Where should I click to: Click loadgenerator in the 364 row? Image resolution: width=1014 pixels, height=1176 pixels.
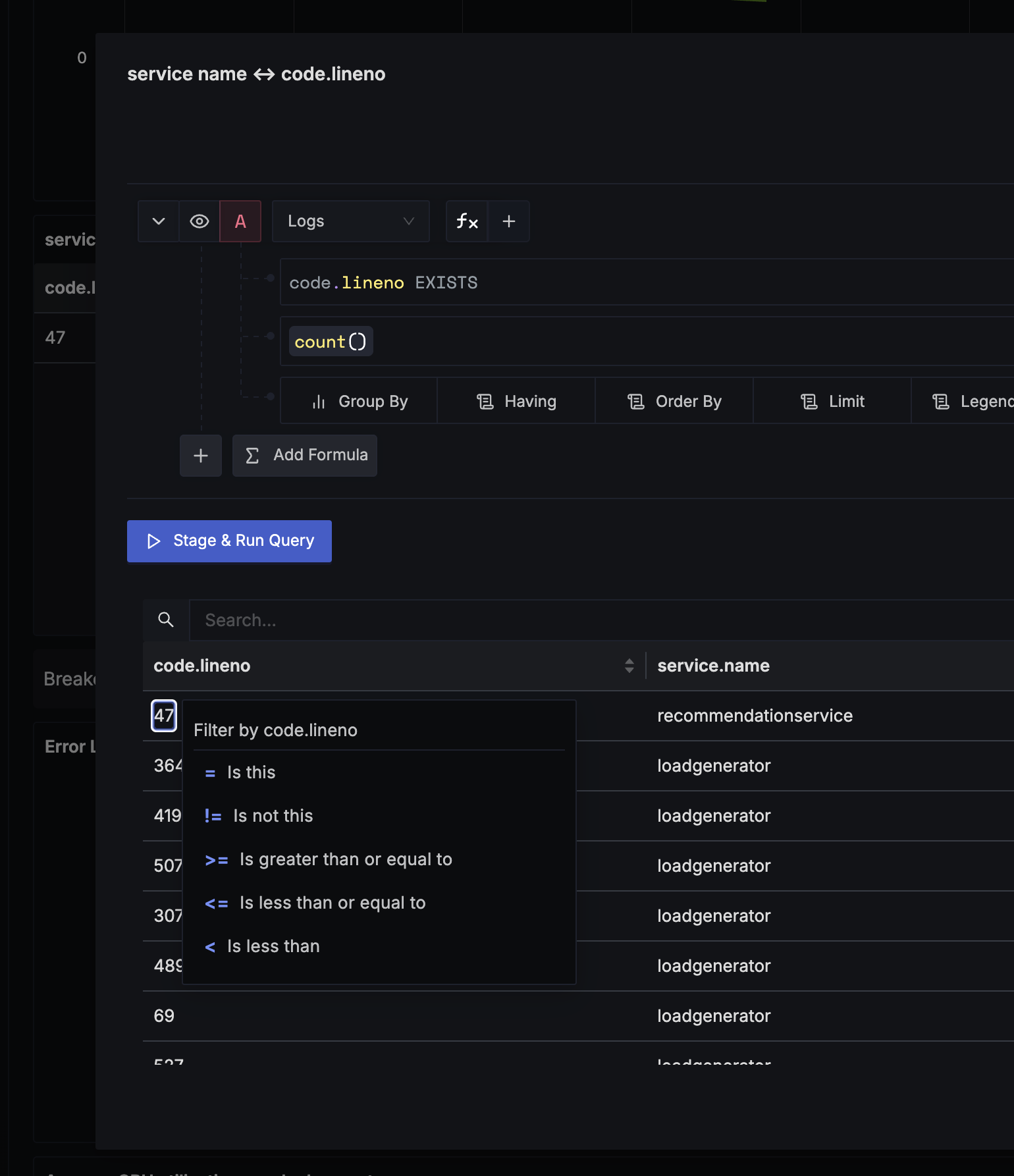click(x=714, y=766)
